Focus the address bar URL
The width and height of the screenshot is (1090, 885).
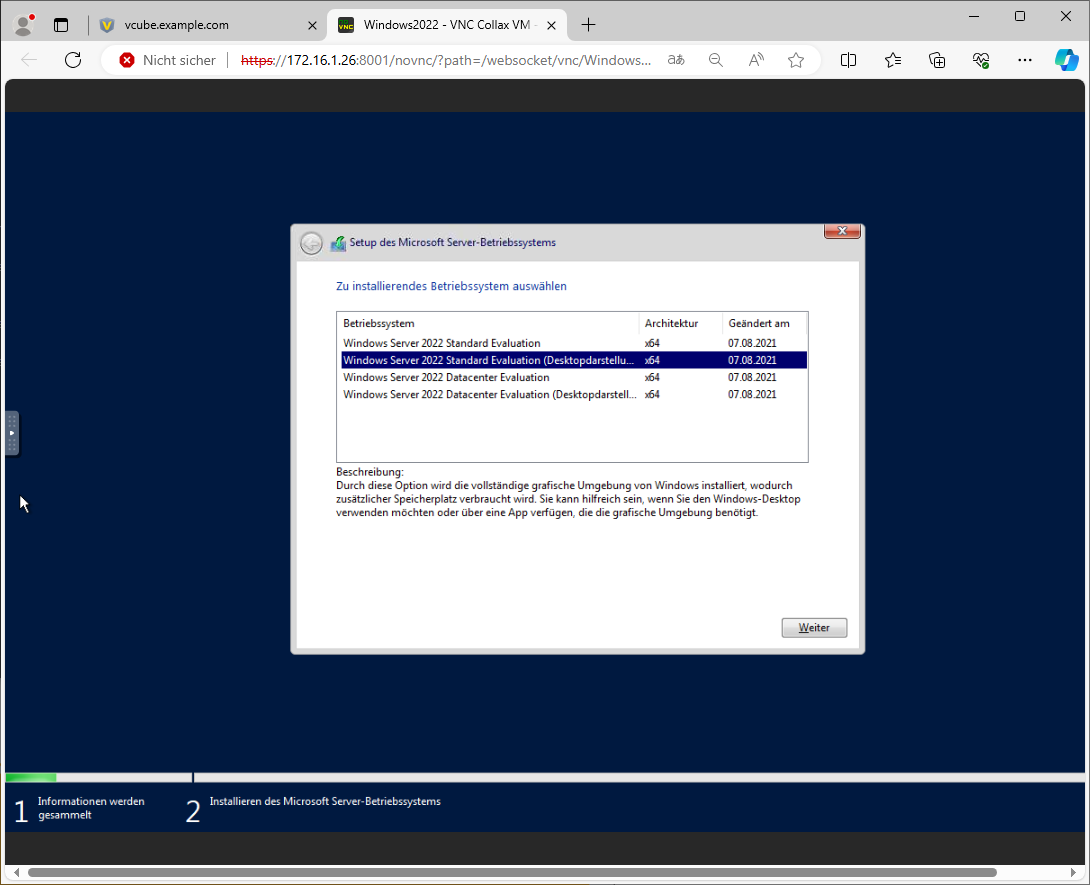[x=446, y=60]
